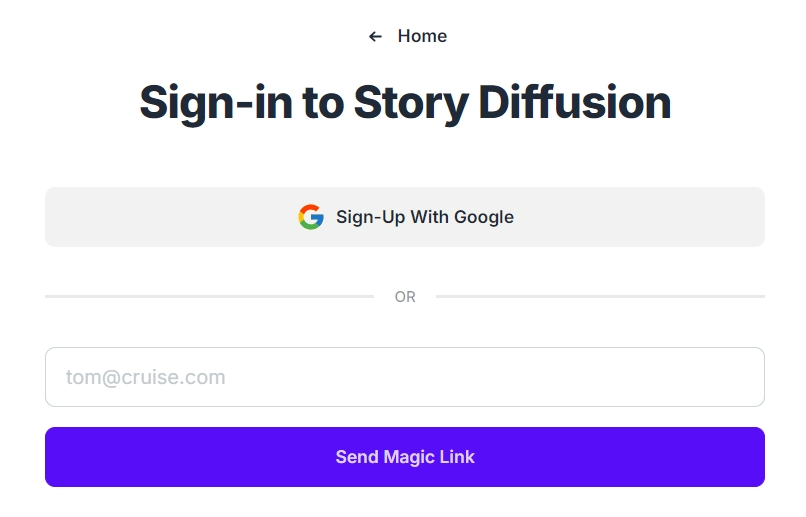The height and width of the screenshot is (517, 806).
Task: Click the divider line left of OR
Action: 209,296
